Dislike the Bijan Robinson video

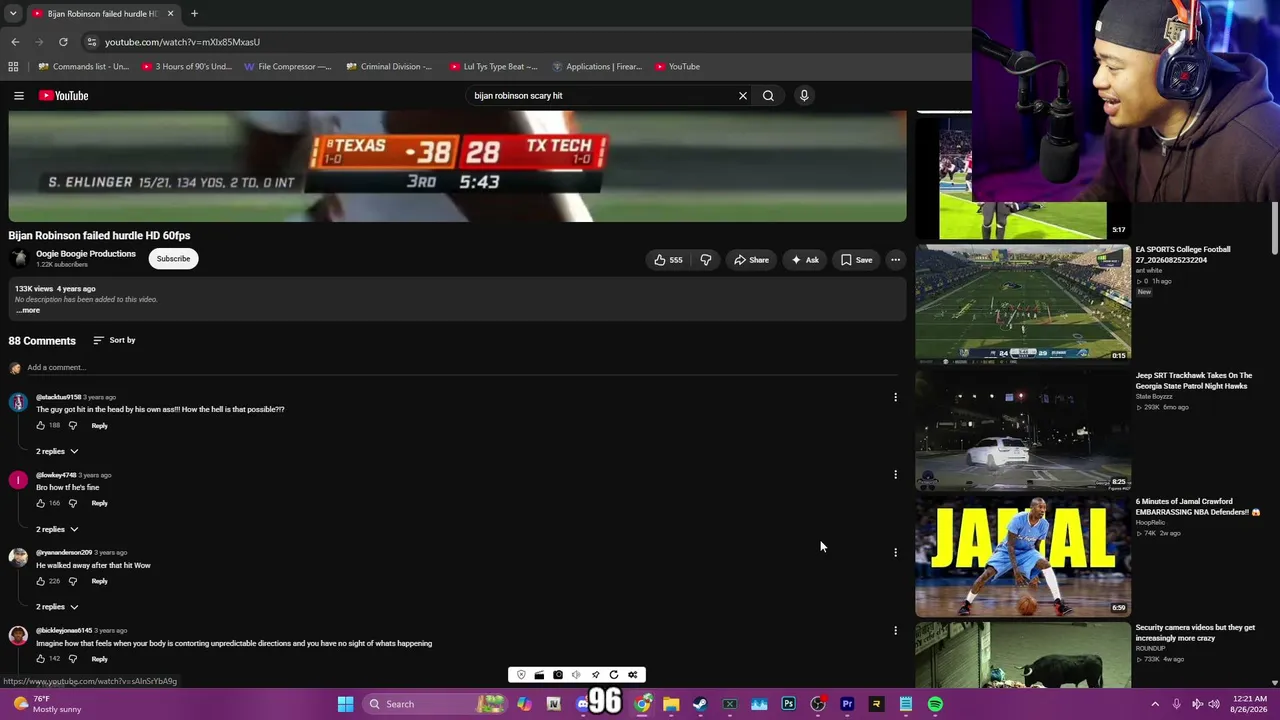pyautogui.click(x=706, y=260)
